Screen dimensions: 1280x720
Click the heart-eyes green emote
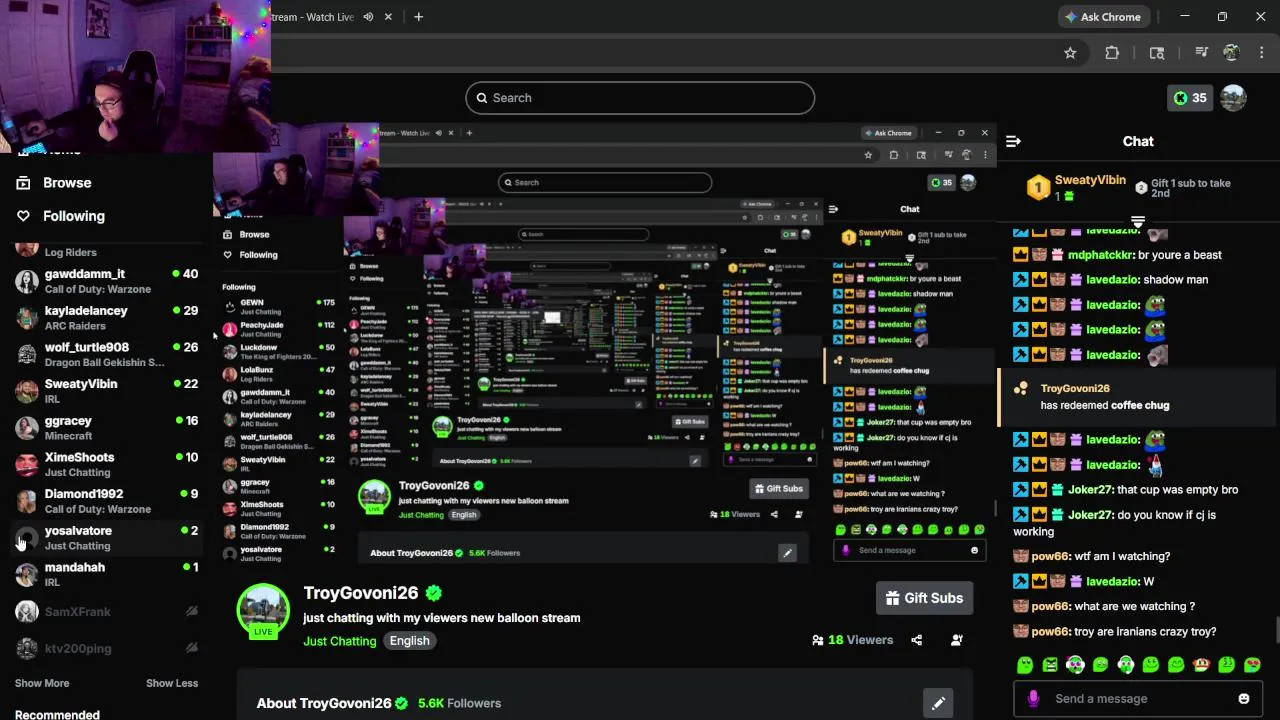(x=1252, y=665)
